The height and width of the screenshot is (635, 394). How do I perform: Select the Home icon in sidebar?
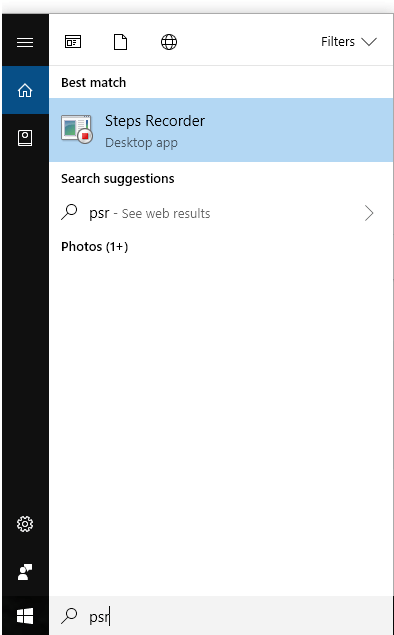[x=25, y=90]
